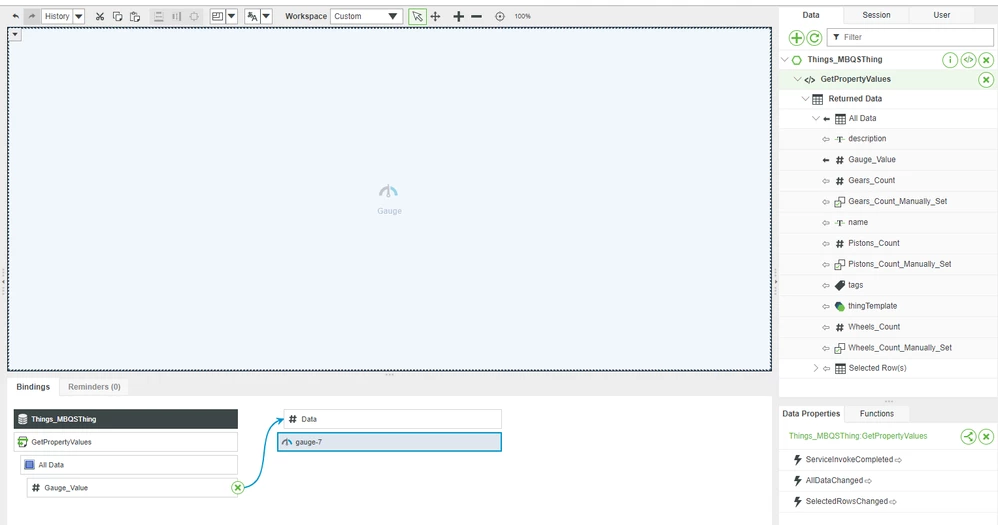Image resolution: width=998 pixels, height=525 pixels.
Task: Click the Things_MBQSThing info icon
Action: click(950, 60)
